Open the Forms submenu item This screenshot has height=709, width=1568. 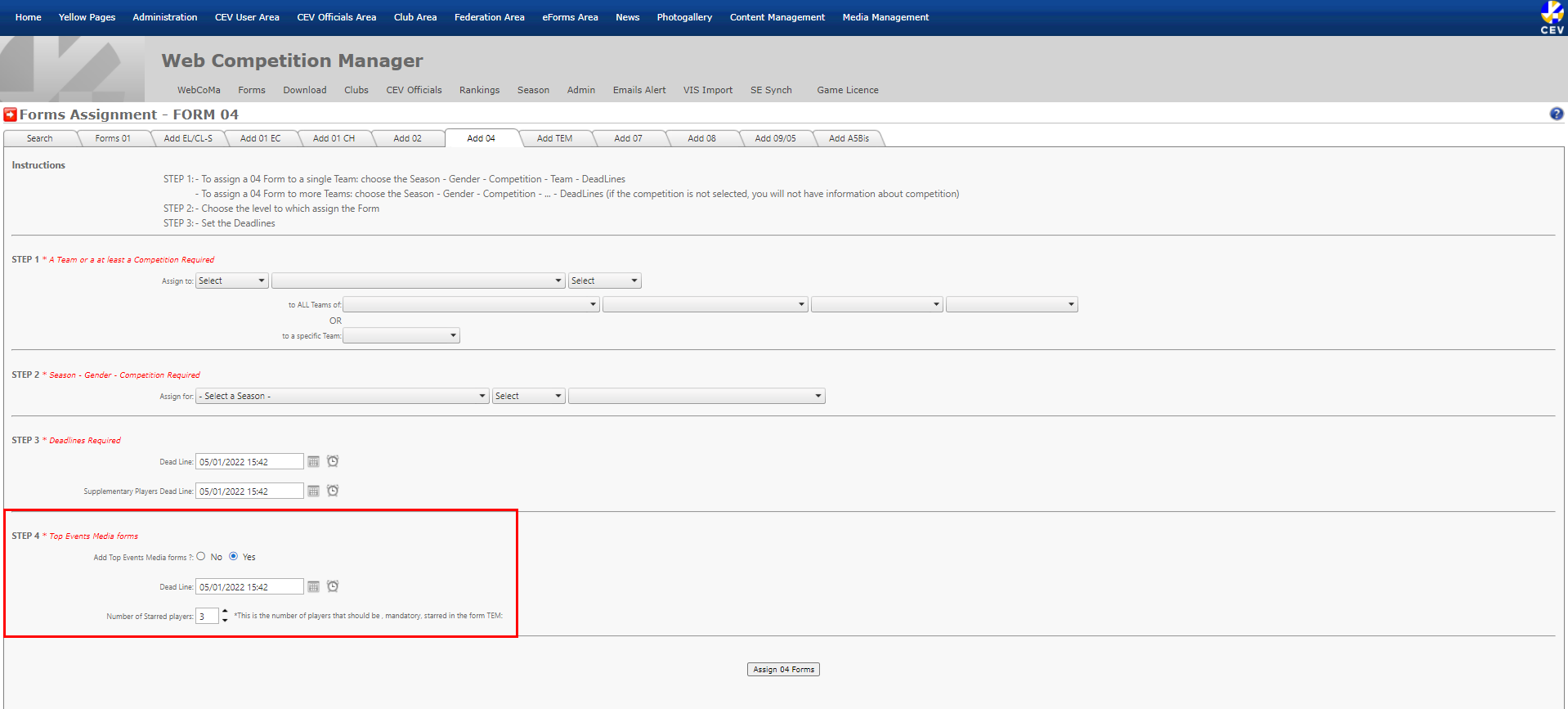point(252,90)
